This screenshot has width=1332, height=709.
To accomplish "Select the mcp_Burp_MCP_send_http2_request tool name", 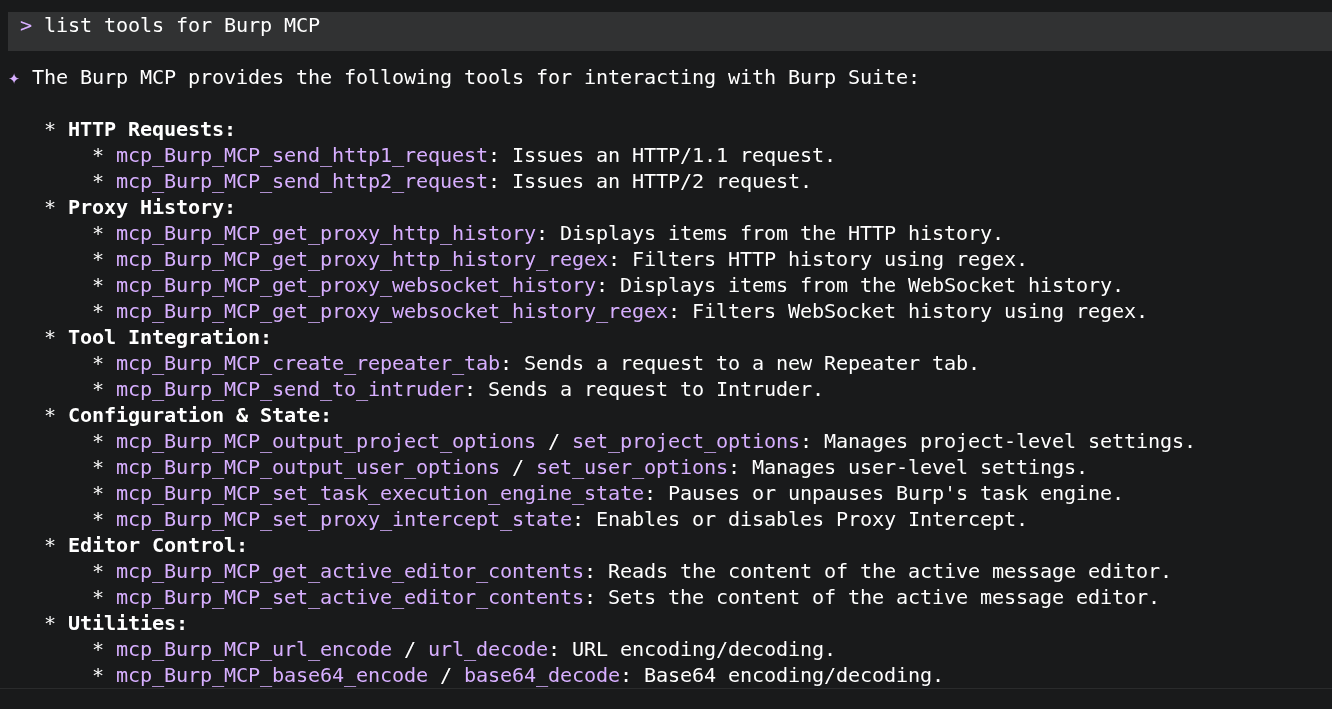I will (x=302, y=182).
